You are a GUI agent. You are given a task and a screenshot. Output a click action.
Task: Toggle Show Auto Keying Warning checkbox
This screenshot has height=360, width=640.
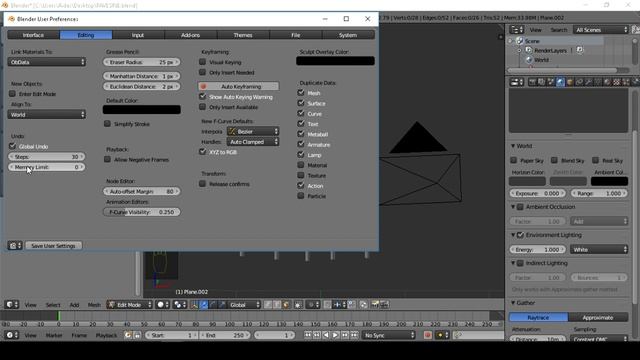[x=202, y=96]
